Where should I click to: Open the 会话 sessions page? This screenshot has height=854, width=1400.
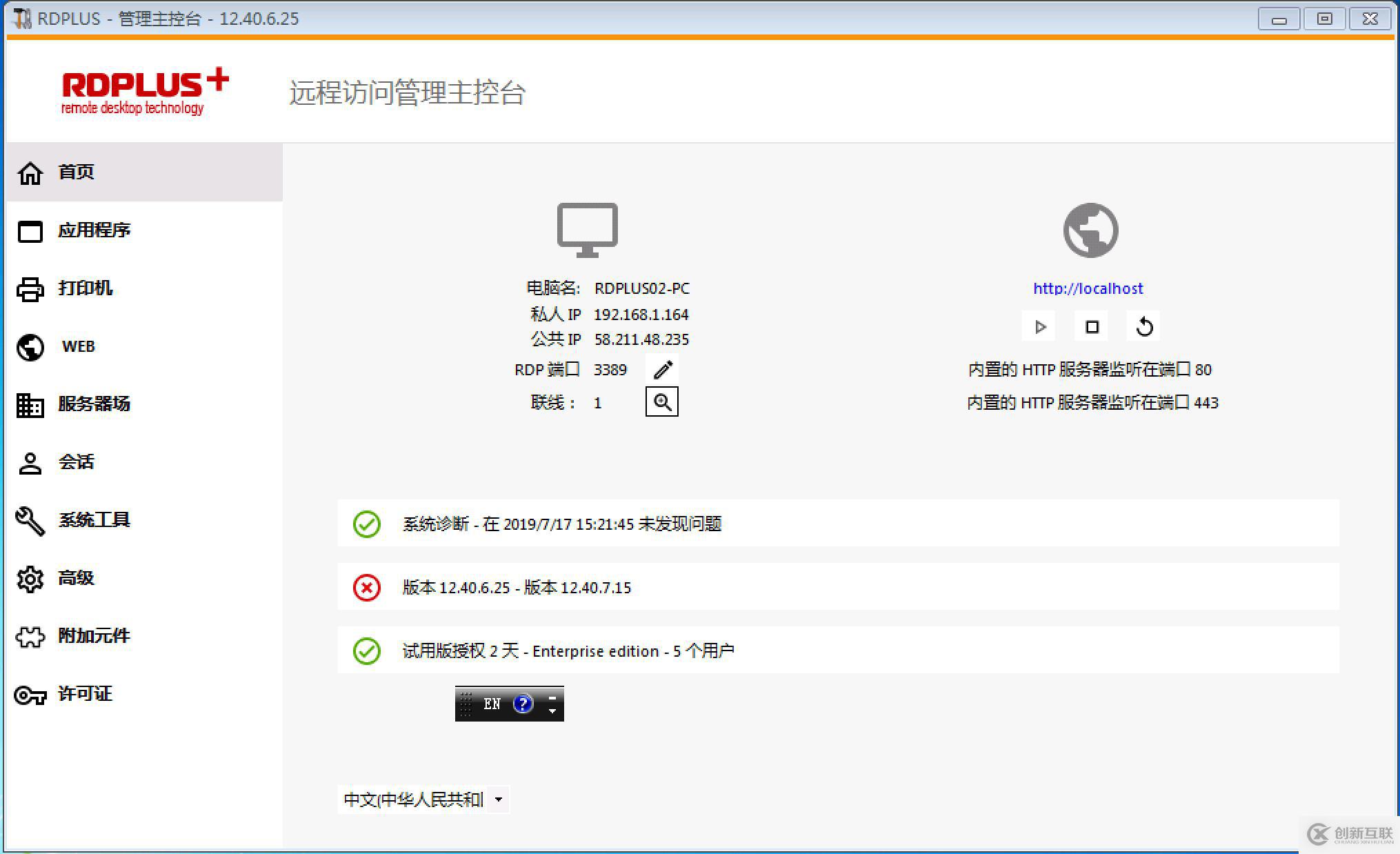coord(76,462)
